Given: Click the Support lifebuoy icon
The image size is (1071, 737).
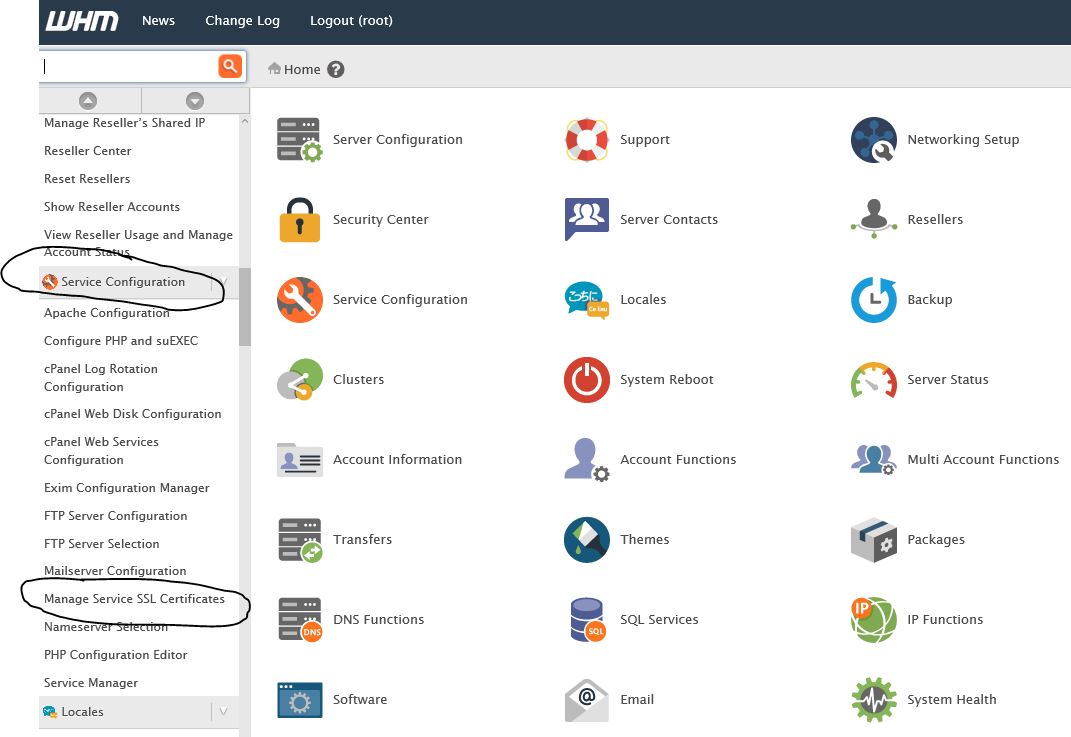Looking at the screenshot, I should coord(586,140).
